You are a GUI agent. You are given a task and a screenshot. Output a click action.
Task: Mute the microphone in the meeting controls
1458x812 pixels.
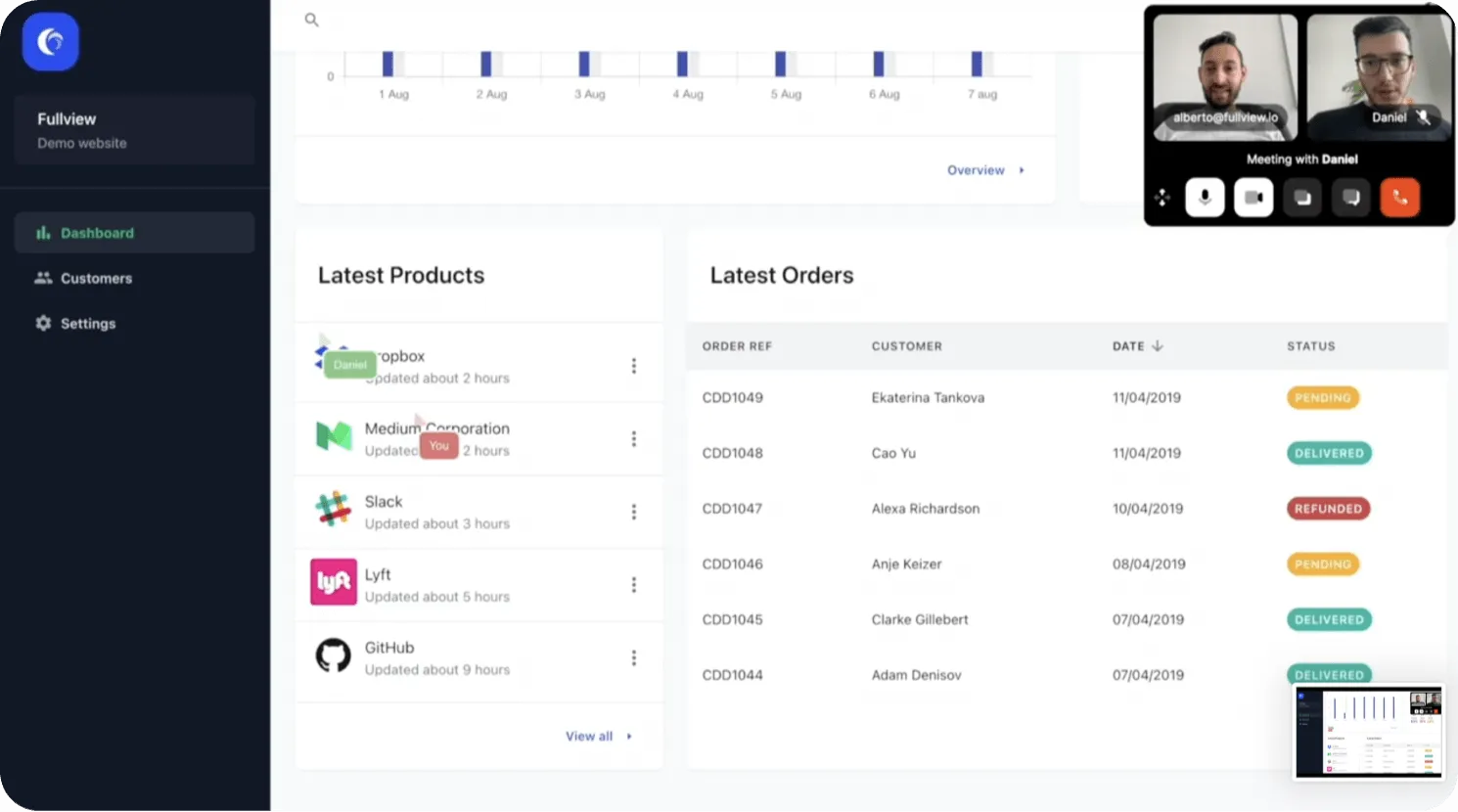click(x=1205, y=197)
